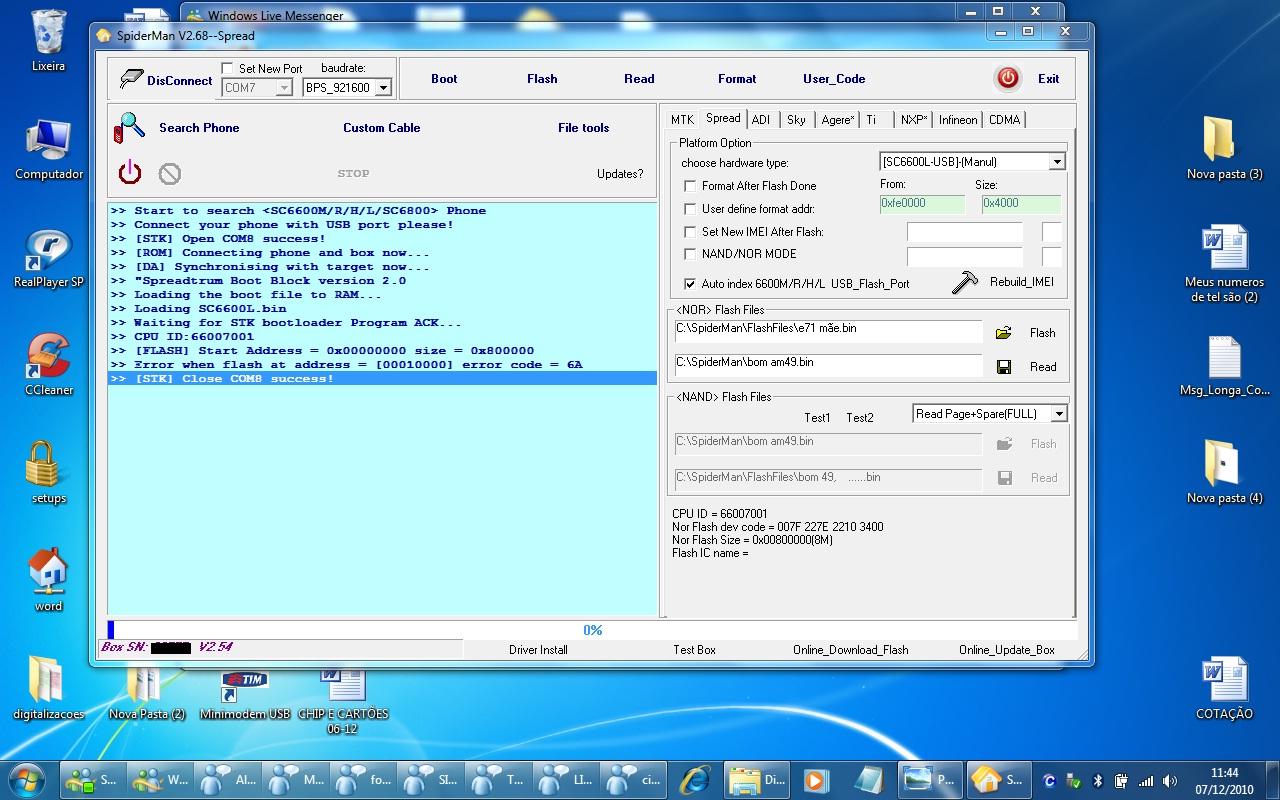Click the grey stop circle icon
The height and width of the screenshot is (800, 1280).
click(x=170, y=174)
